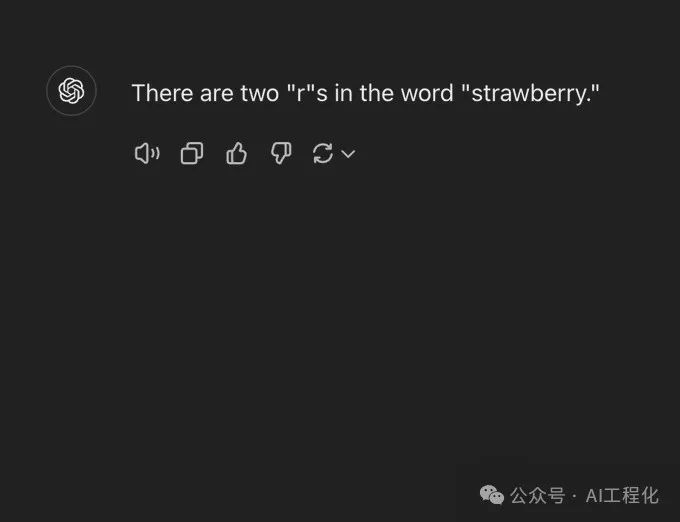The width and height of the screenshot is (680, 522).
Task: Expand the chevron next to regenerate
Action: click(348, 154)
